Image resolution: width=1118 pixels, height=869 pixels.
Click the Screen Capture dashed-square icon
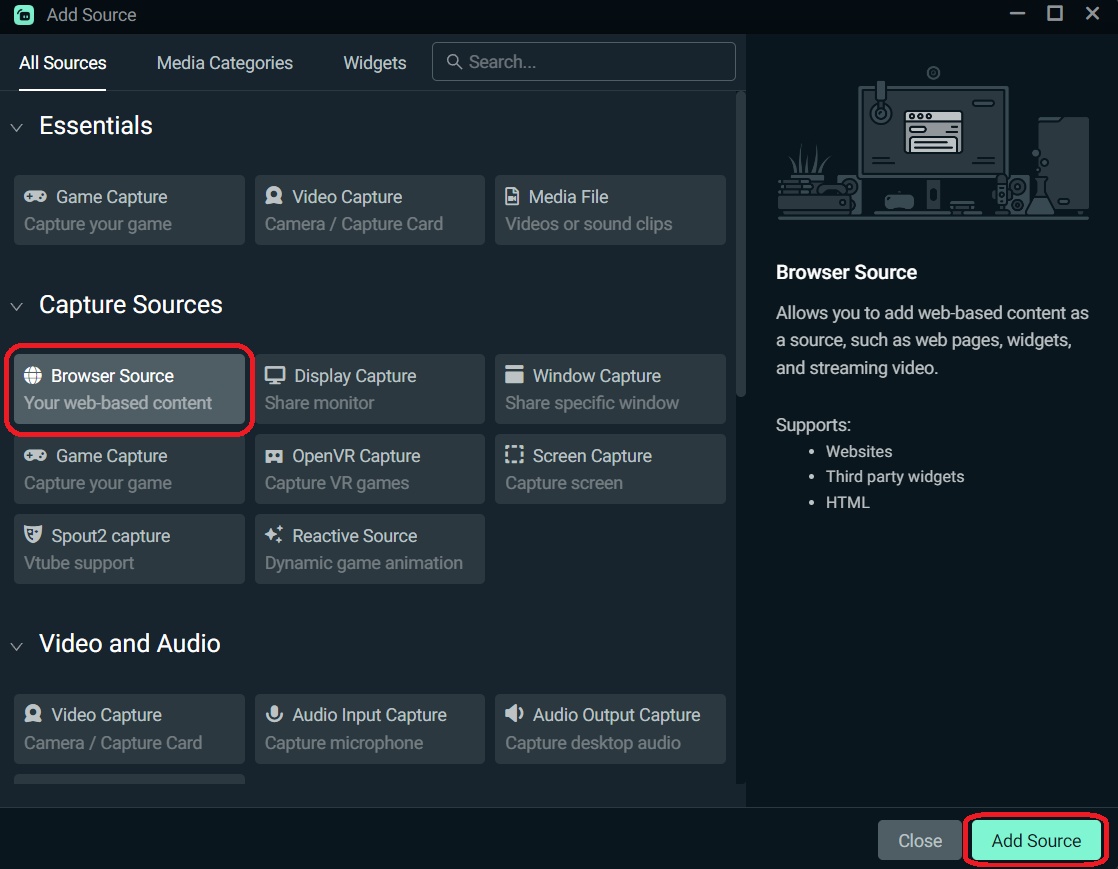click(x=515, y=456)
